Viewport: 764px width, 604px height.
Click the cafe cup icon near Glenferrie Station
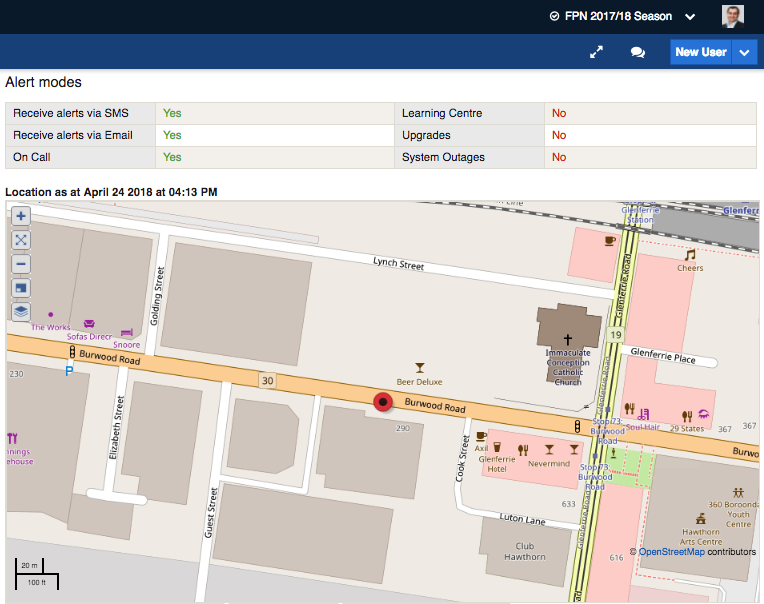click(610, 241)
